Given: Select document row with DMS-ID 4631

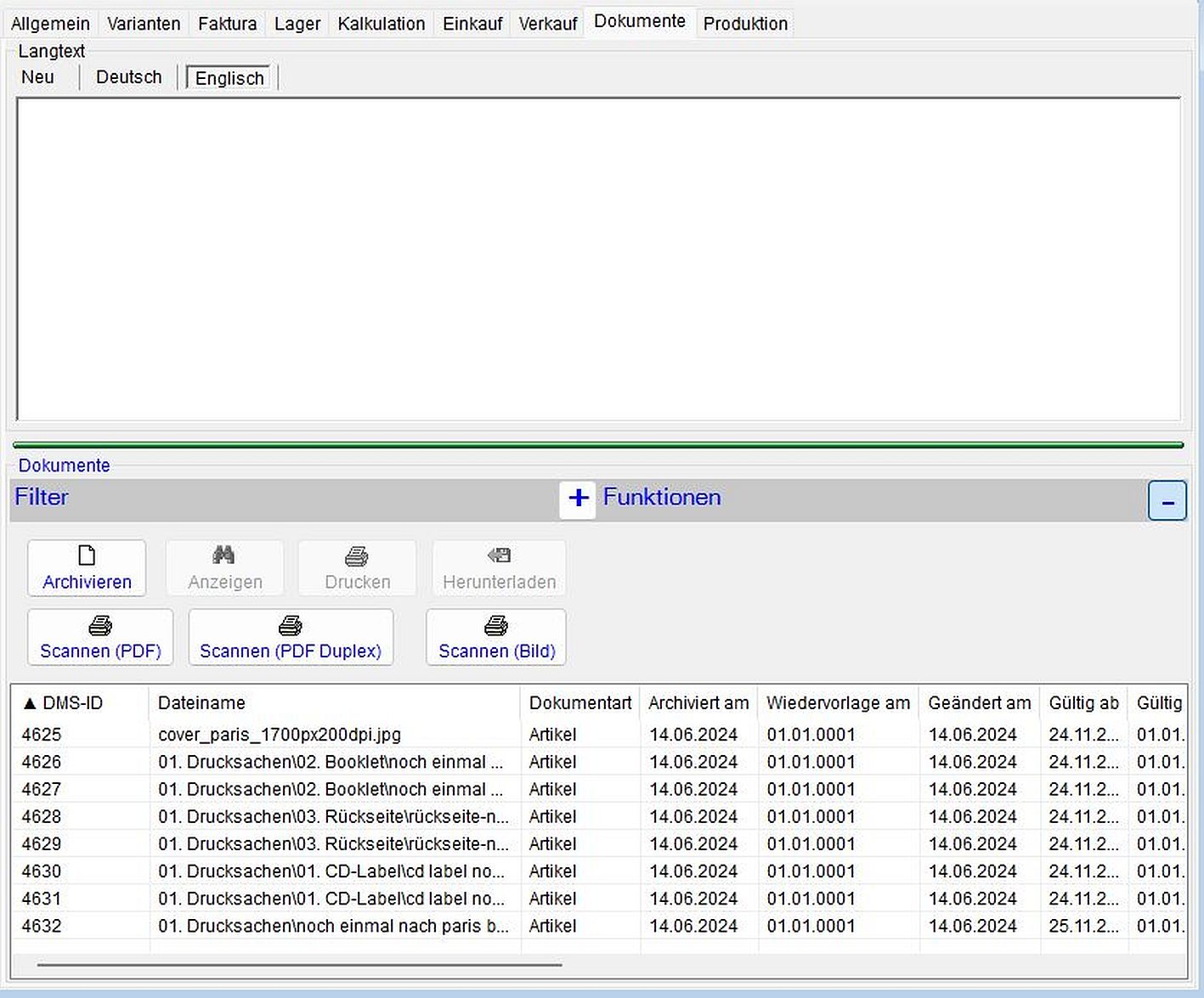Looking at the screenshot, I should point(599,898).
